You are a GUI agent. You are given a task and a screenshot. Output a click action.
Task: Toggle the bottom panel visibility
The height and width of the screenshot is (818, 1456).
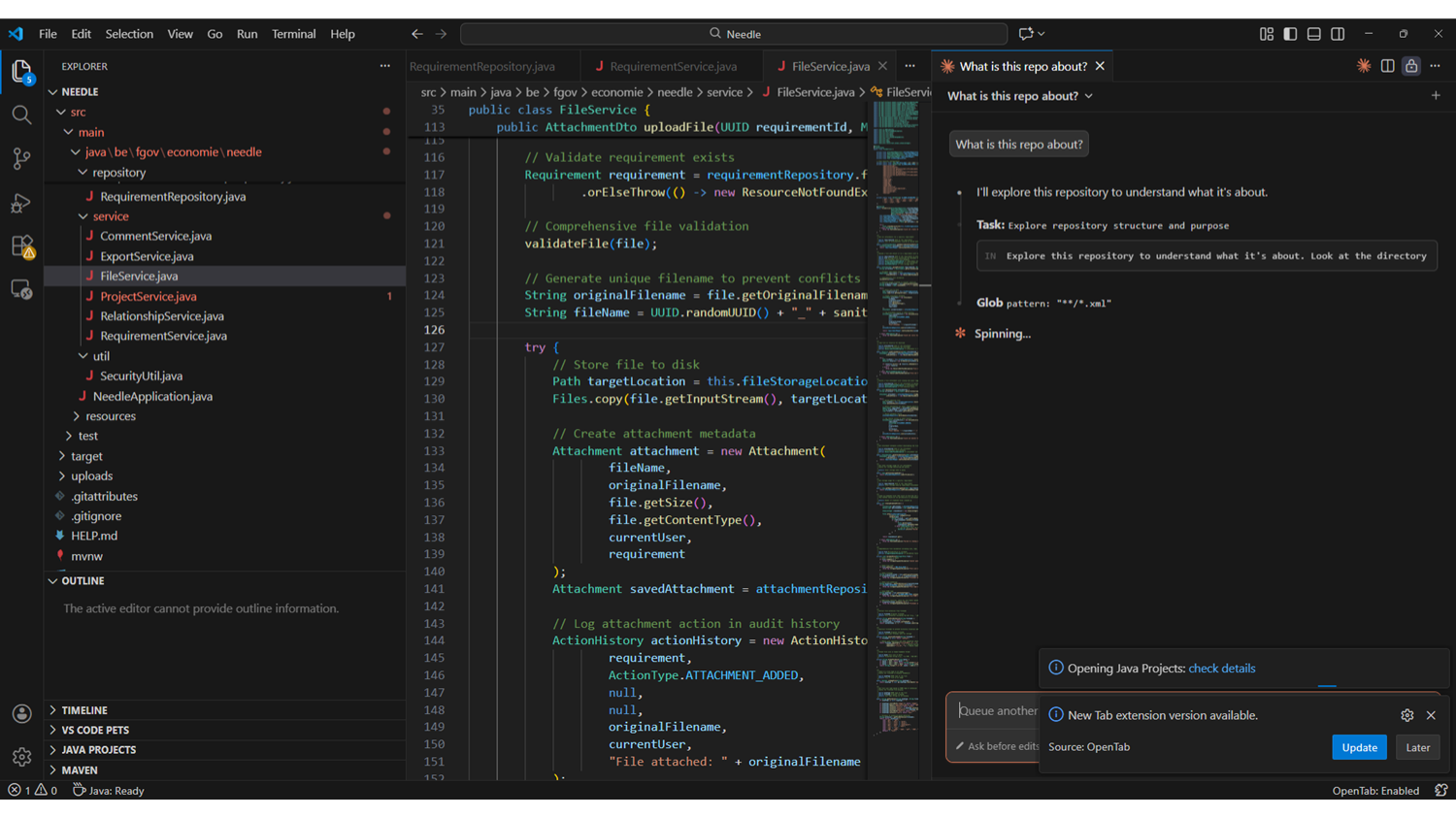click(1313, 34)
